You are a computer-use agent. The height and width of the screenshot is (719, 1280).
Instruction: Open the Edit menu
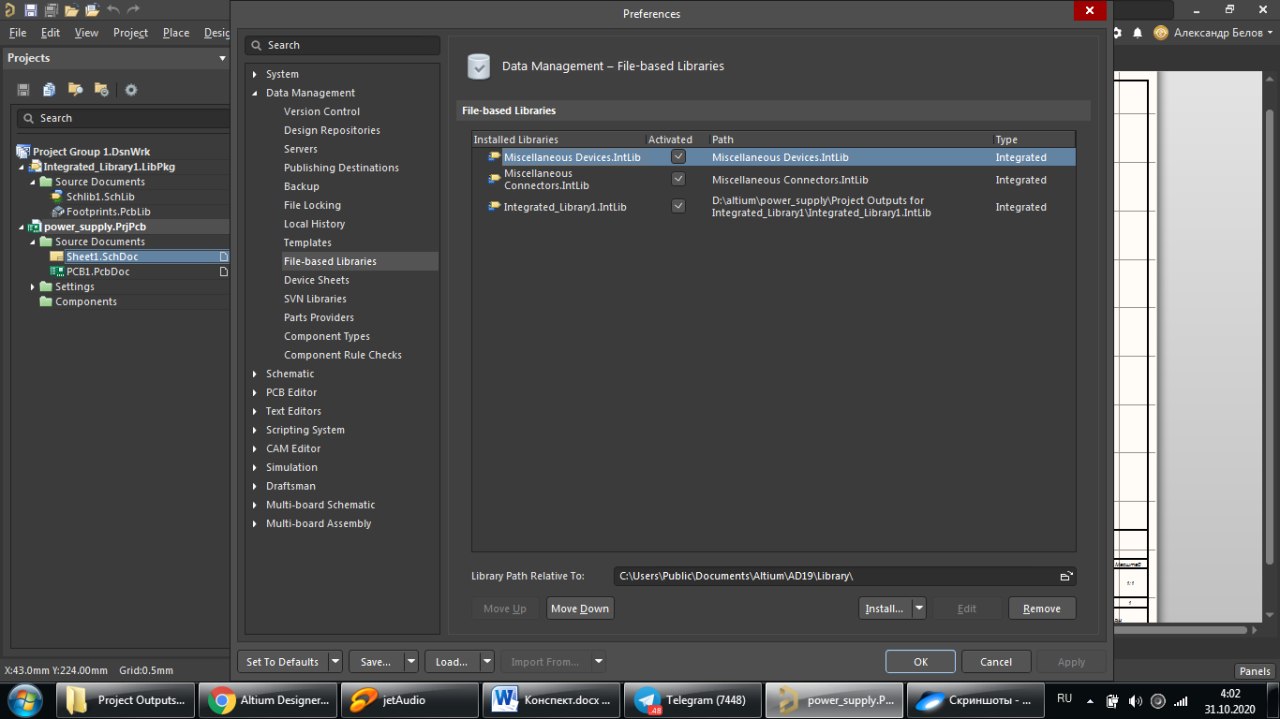50,32
